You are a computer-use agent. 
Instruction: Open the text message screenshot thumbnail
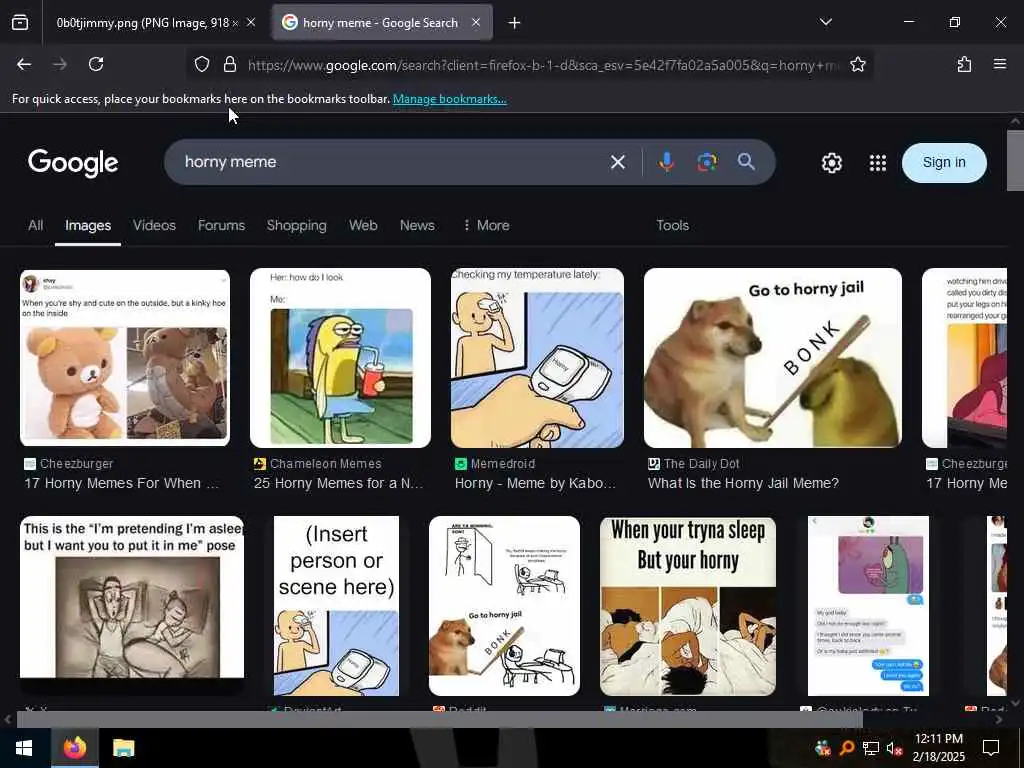pos(868,605)
